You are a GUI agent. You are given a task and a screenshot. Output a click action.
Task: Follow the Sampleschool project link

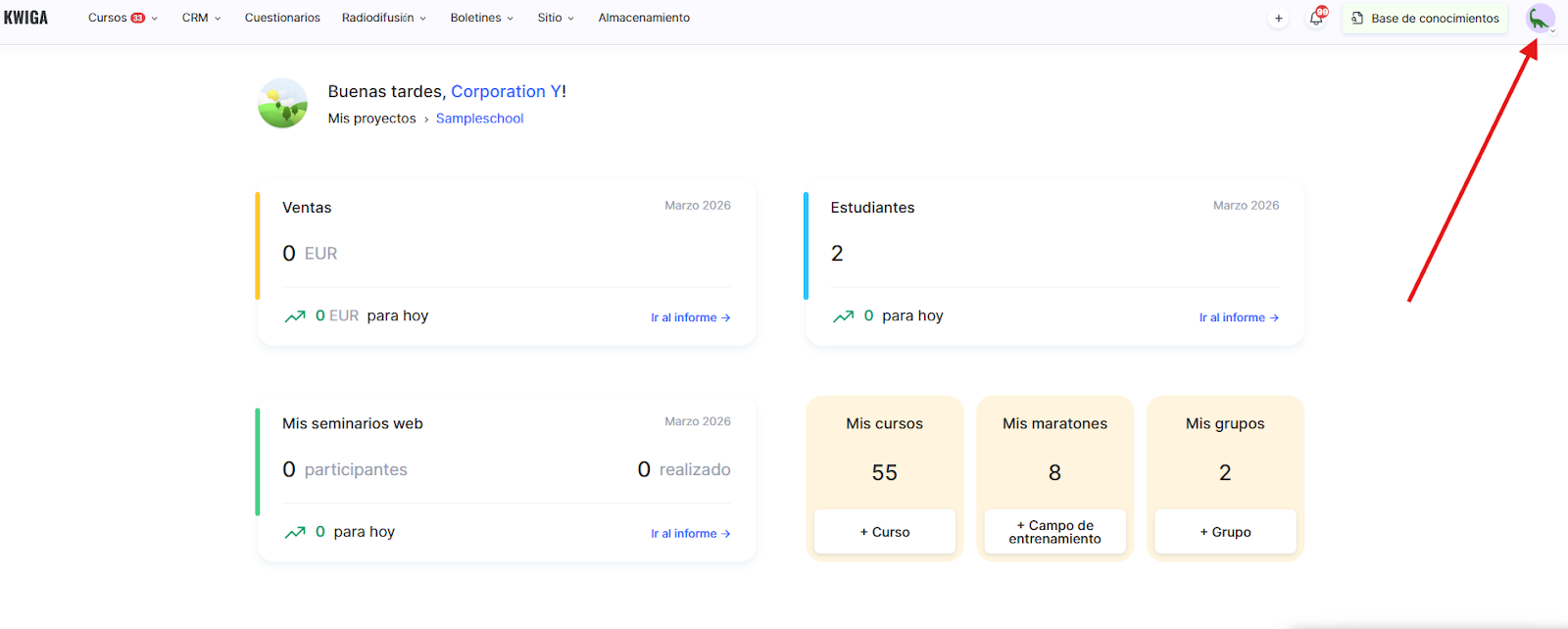(x=479, y=119)
